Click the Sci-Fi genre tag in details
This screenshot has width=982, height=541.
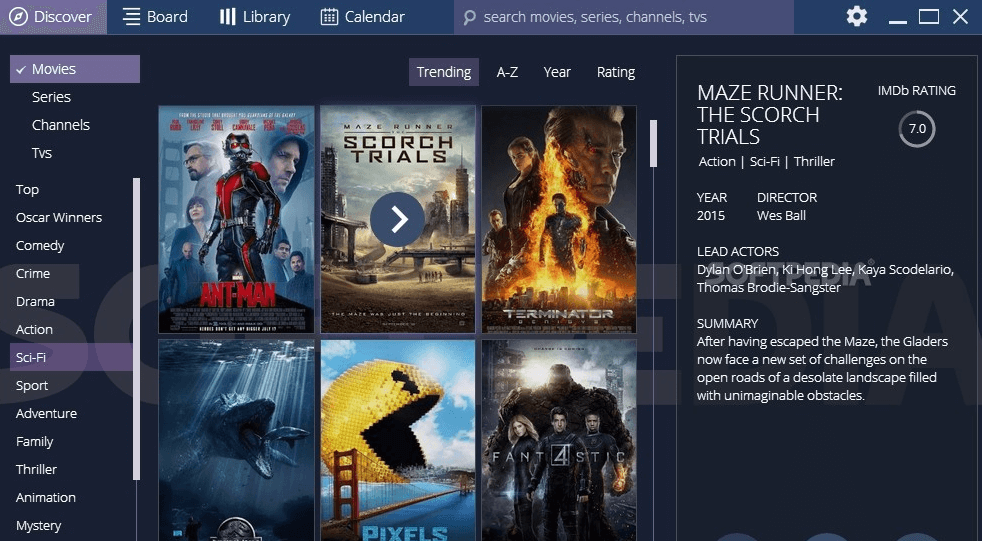tap(765, 162)
